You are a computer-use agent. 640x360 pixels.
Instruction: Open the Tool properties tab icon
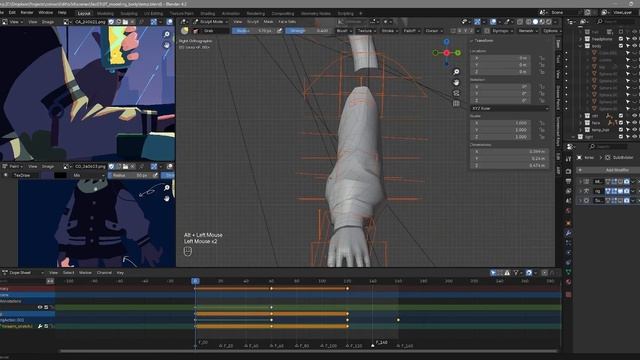coord(568,159)
